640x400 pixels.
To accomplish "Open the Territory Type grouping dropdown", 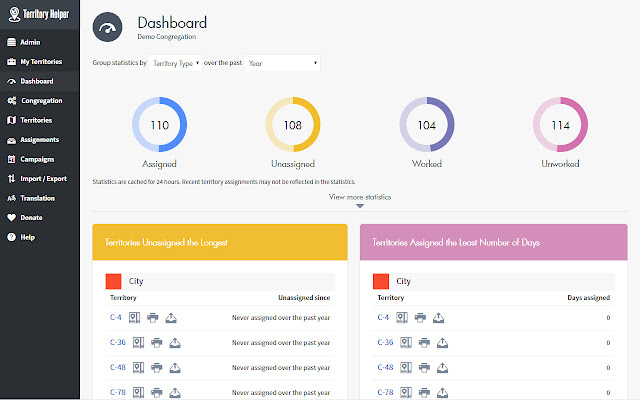I will point(176,63).
